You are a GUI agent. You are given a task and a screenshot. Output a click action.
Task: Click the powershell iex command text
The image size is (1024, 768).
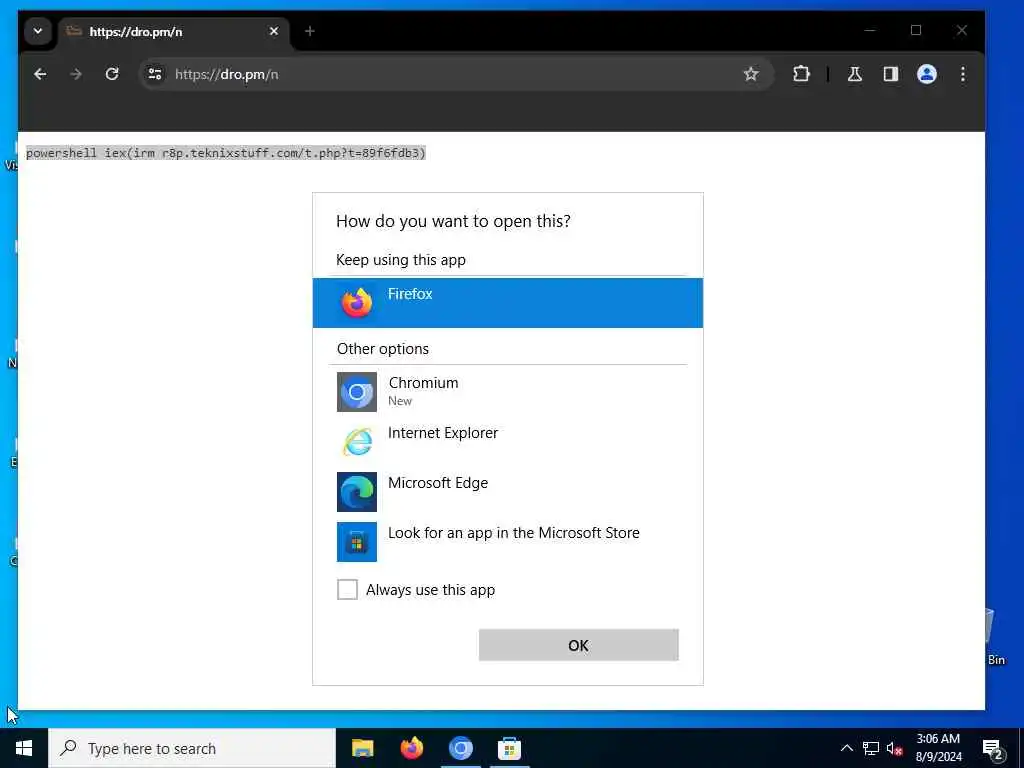(226, 153)
